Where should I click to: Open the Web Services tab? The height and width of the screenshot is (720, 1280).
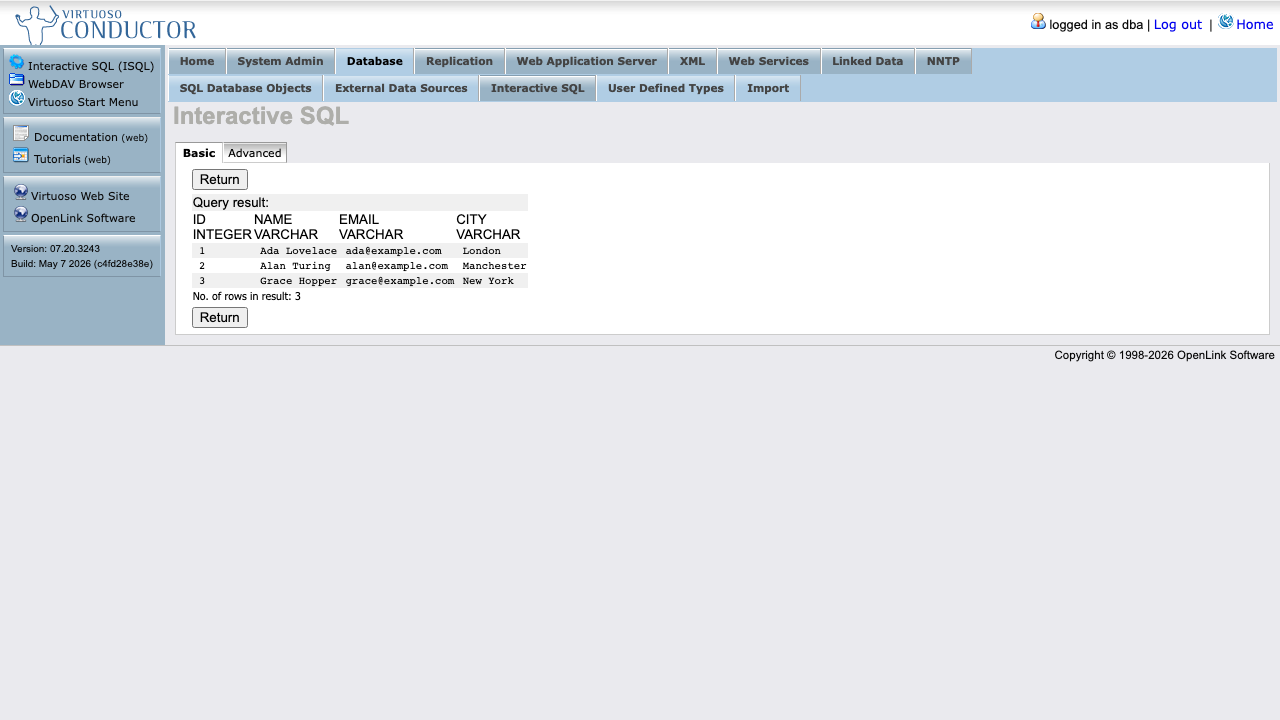tap(769, 61)
